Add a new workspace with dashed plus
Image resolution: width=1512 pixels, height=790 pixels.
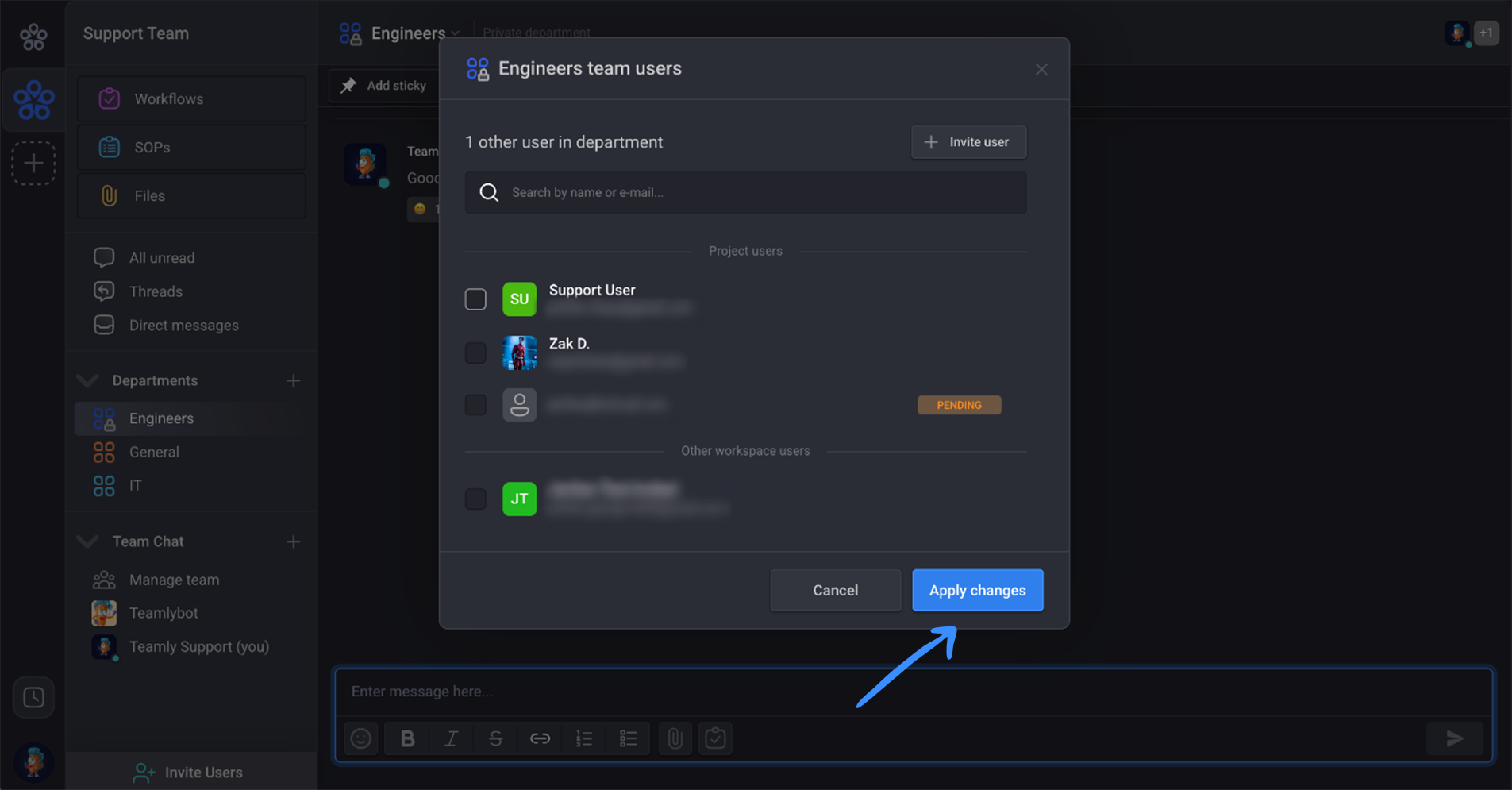33,164
